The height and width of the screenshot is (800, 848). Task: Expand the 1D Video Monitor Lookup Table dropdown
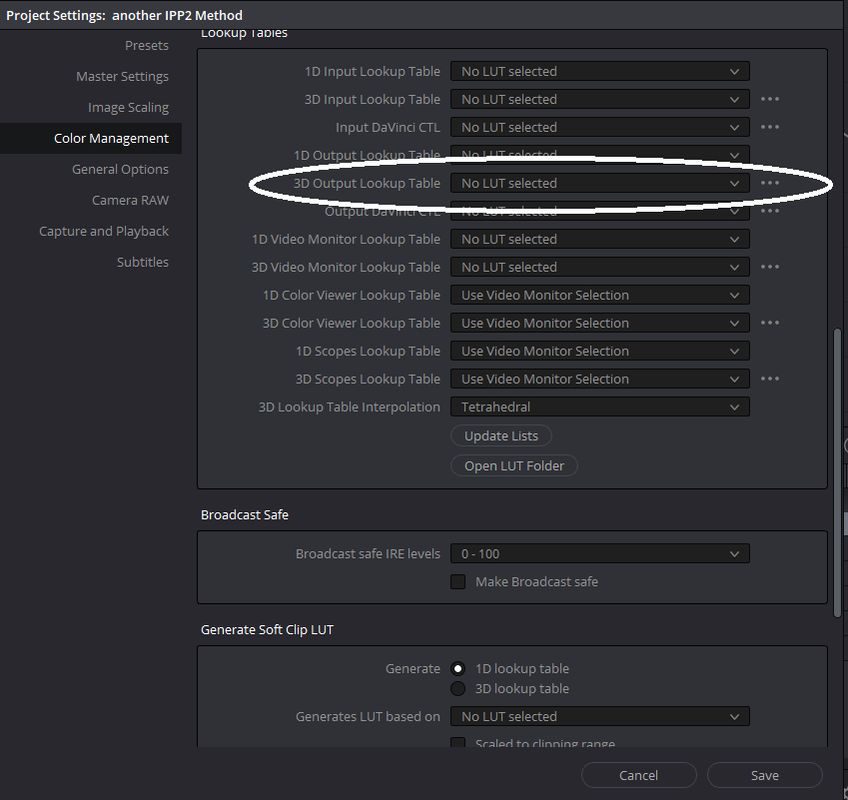click(600, 239)
